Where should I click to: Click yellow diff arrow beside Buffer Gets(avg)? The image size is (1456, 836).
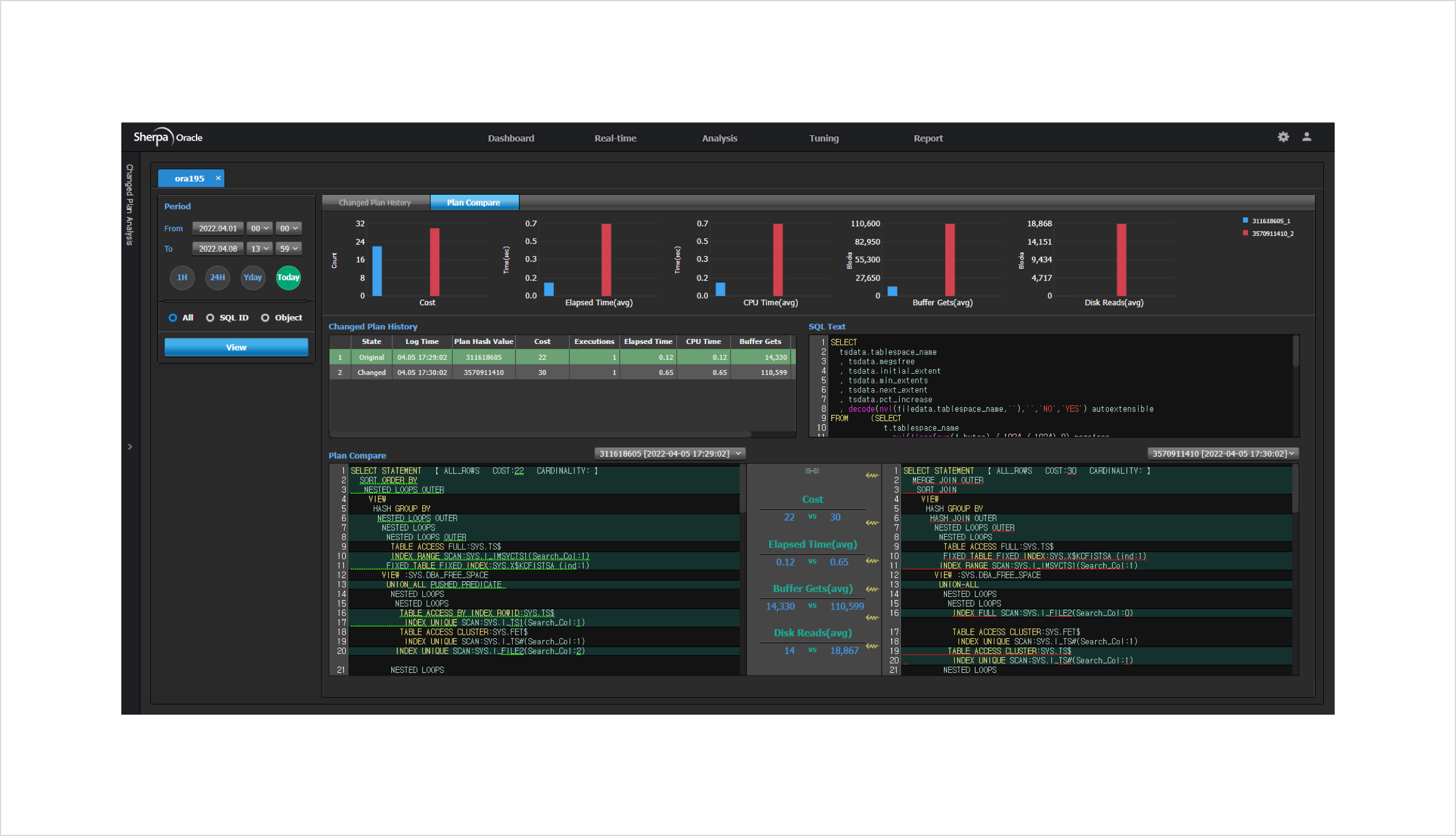tap(872, 589)
